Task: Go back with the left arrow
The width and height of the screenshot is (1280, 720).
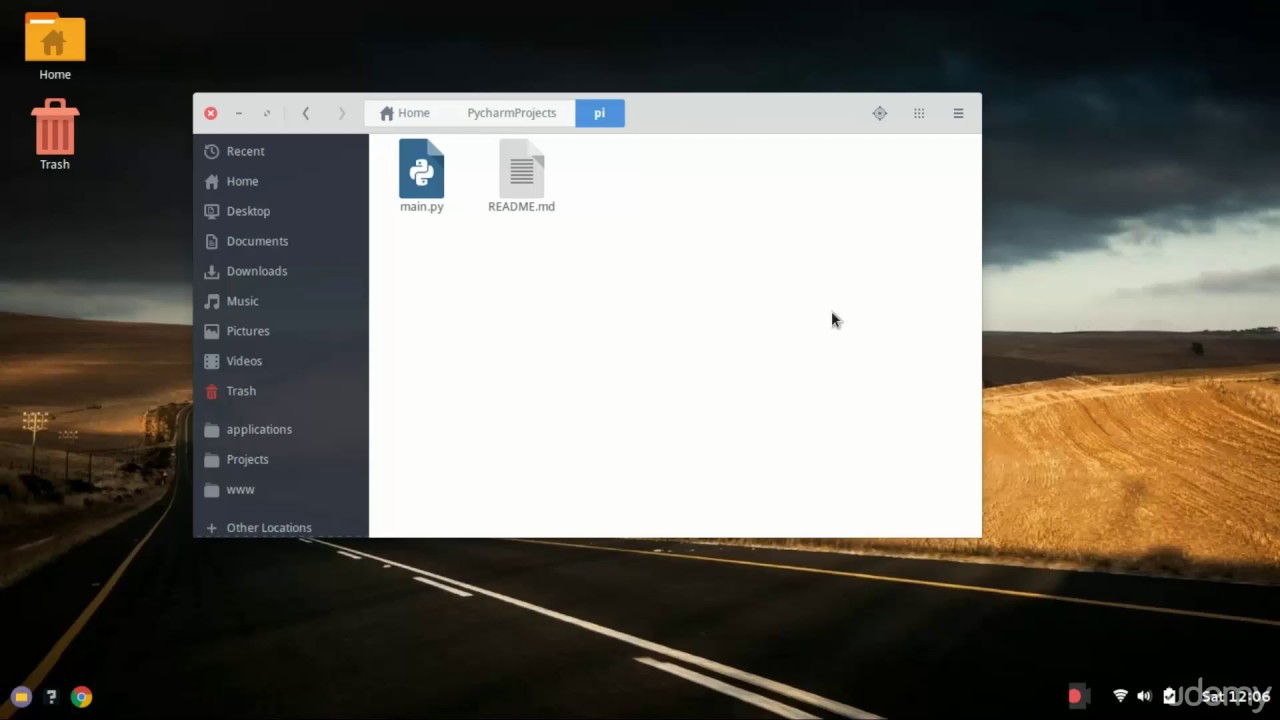Action: click(x=306, y=113)
